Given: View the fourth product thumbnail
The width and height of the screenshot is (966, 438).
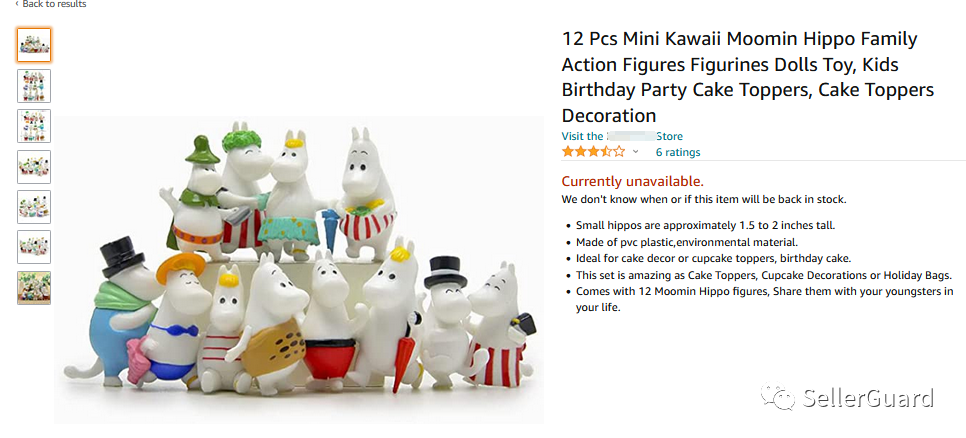Looking at the screenshot, I should [34, 166].
